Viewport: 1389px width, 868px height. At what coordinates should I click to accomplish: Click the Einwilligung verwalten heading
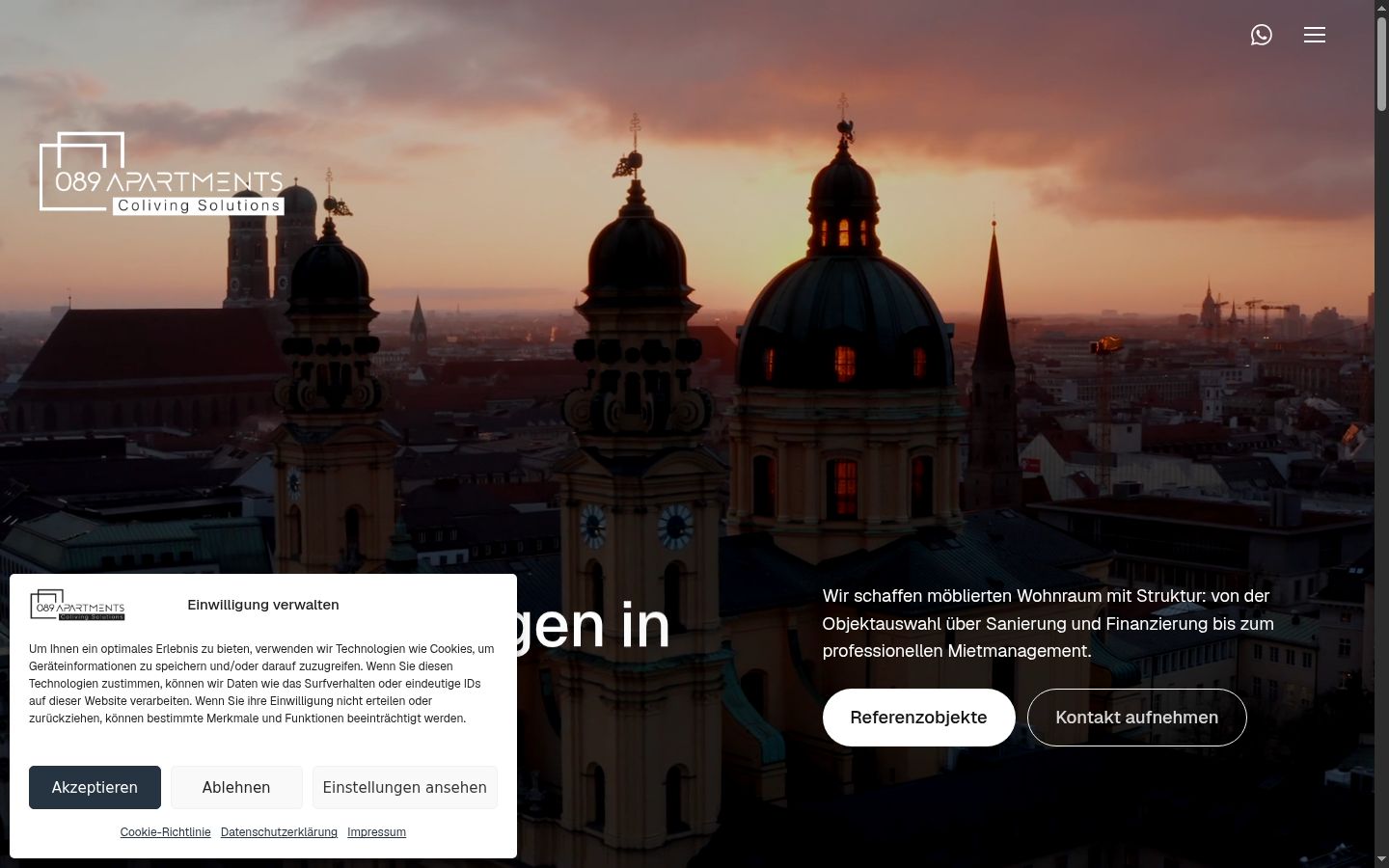point(263,605)
